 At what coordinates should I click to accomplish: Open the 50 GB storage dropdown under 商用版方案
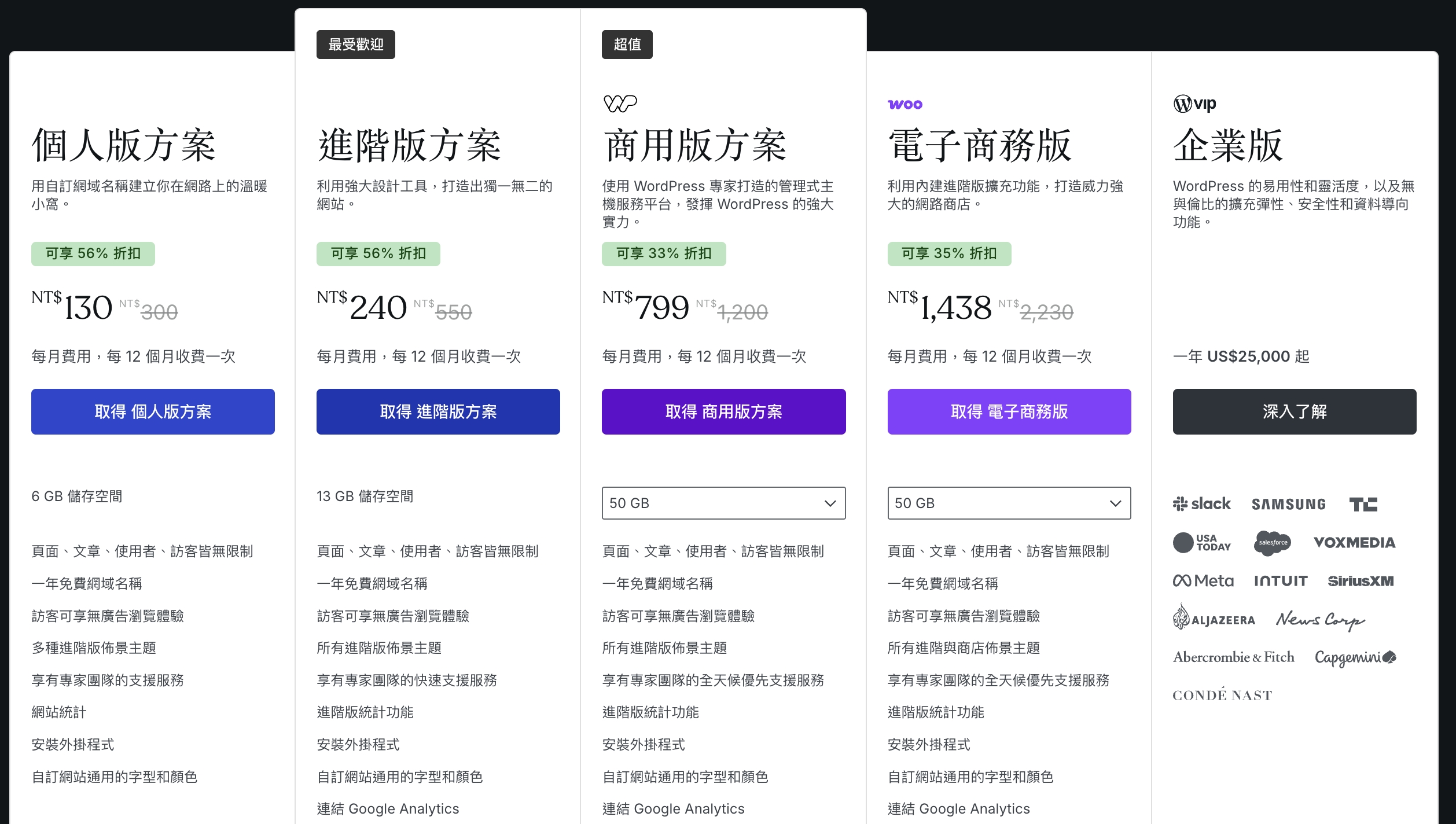723,503
